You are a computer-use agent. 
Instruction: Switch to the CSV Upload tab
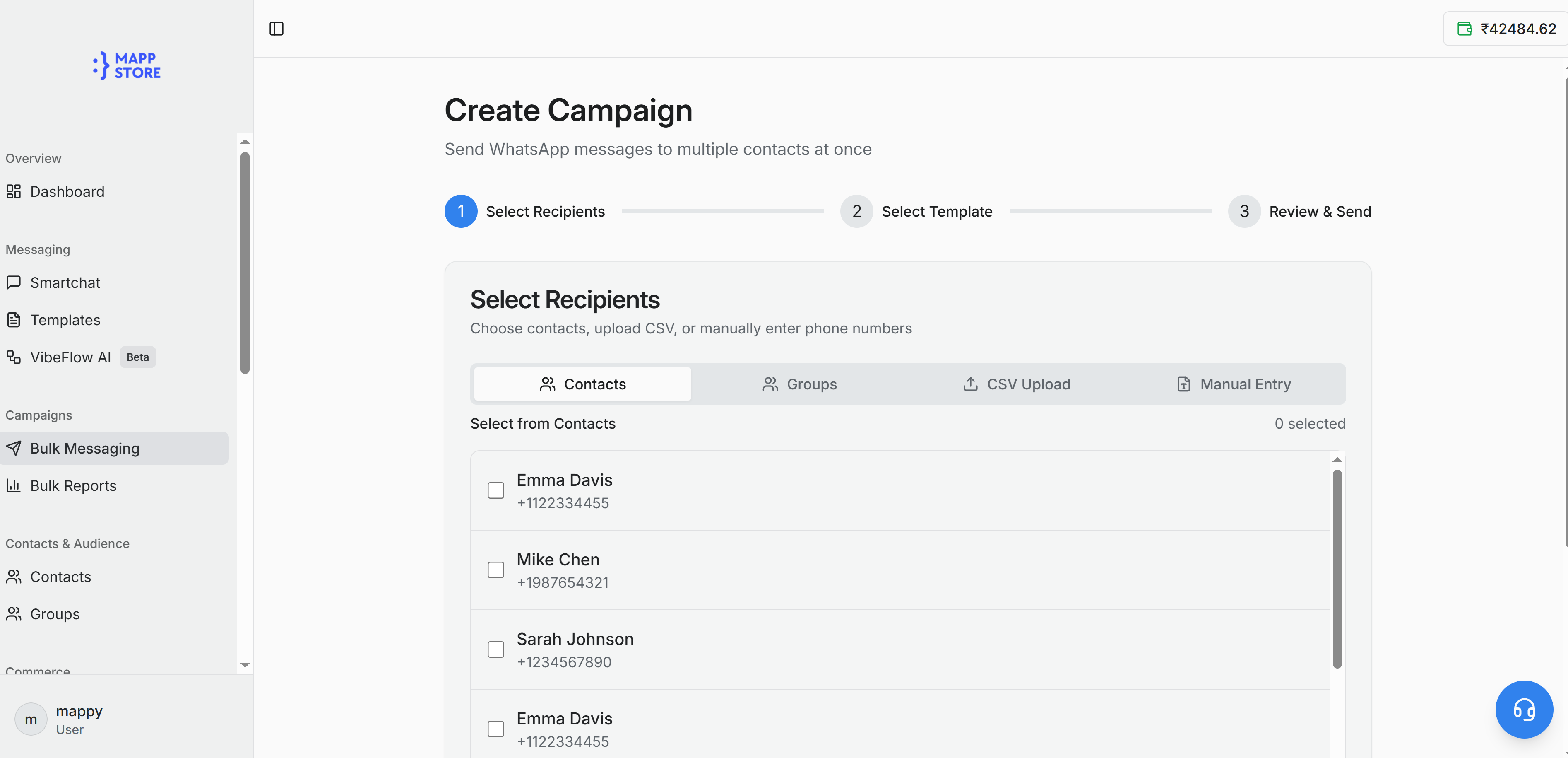tap(1017, 384)
